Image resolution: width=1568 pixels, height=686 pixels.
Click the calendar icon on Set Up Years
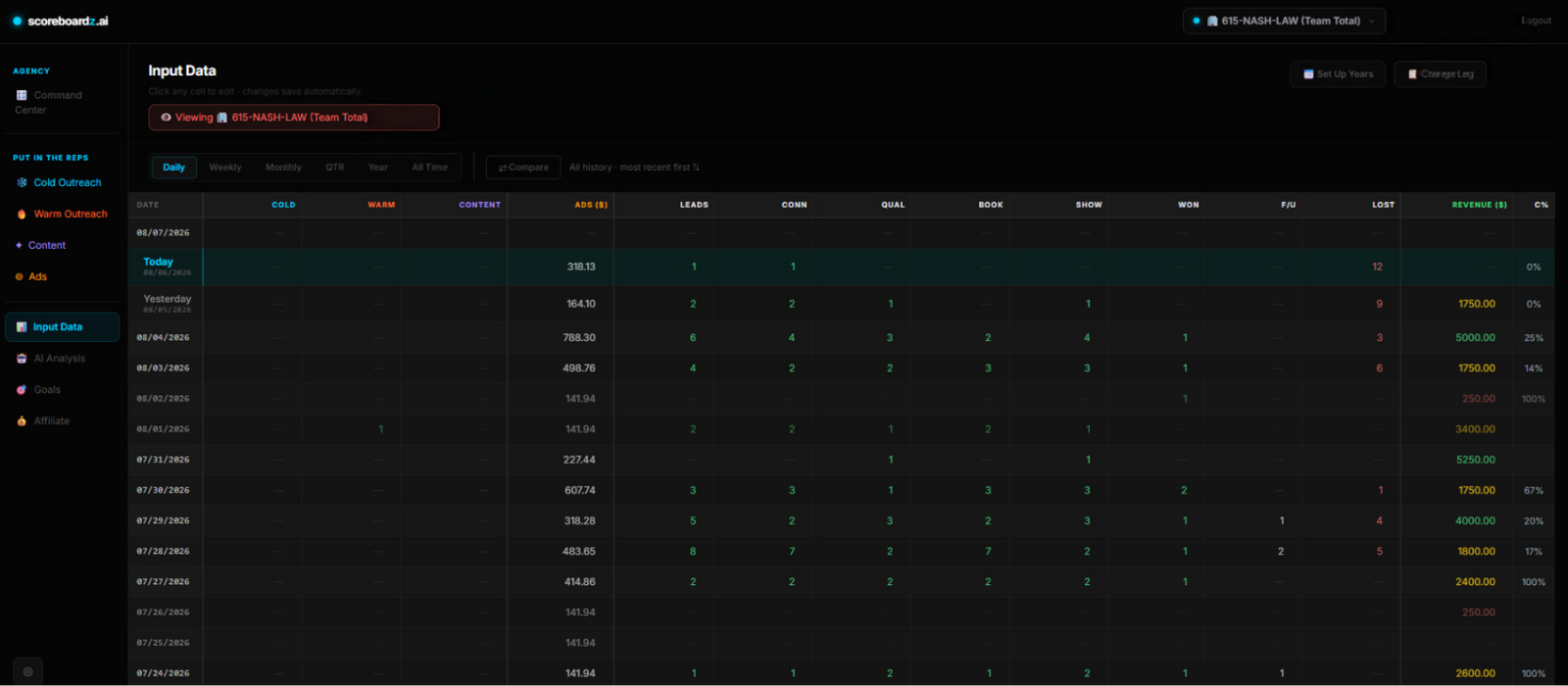[x=1308, y=73]
